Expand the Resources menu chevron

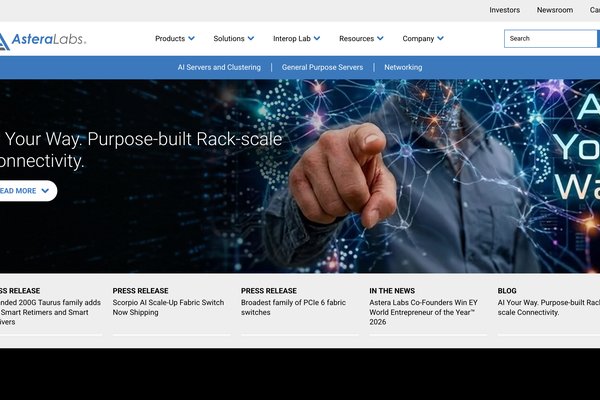(380, 38)
